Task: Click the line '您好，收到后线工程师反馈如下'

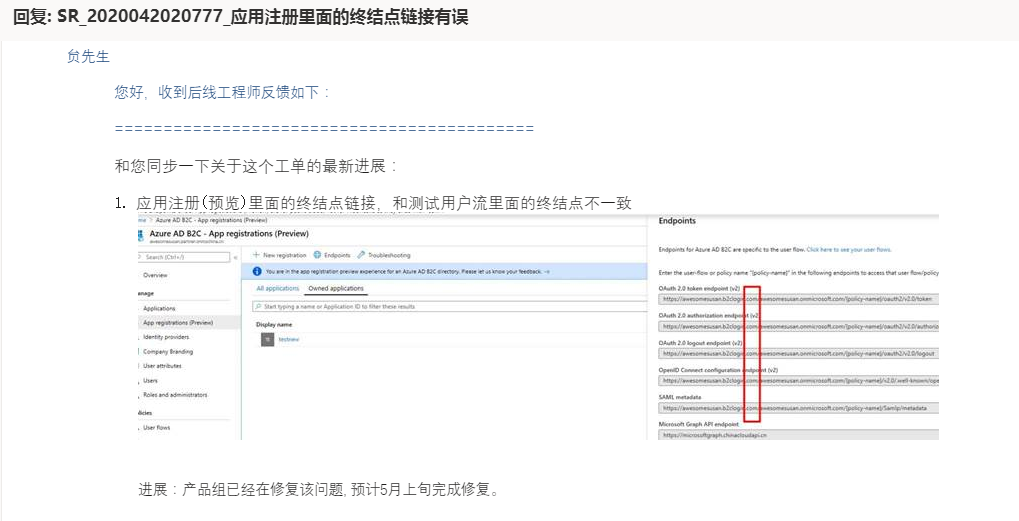Action: (x=222, y=92)
